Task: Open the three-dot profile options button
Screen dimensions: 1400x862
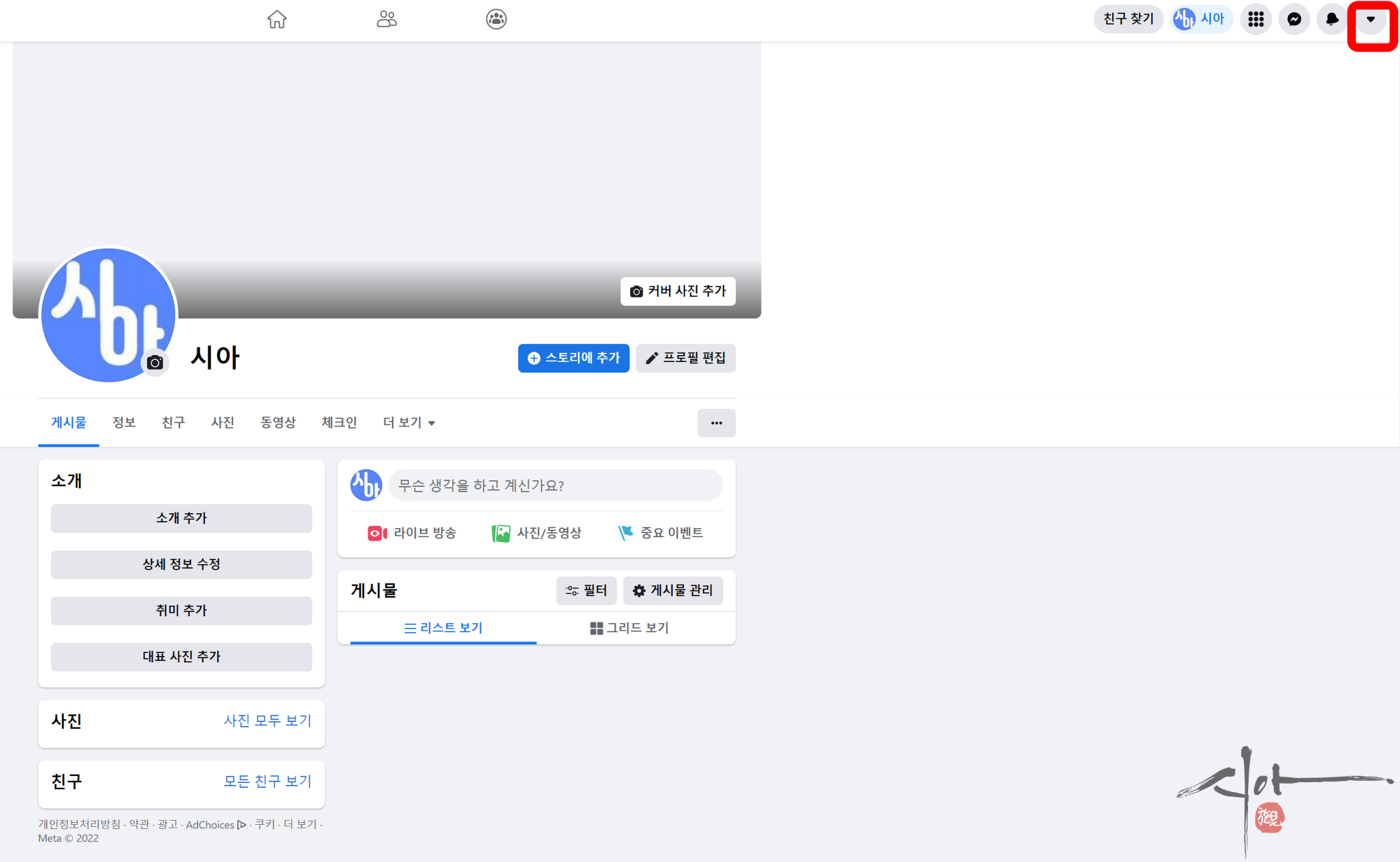Action: pos(716,423)
